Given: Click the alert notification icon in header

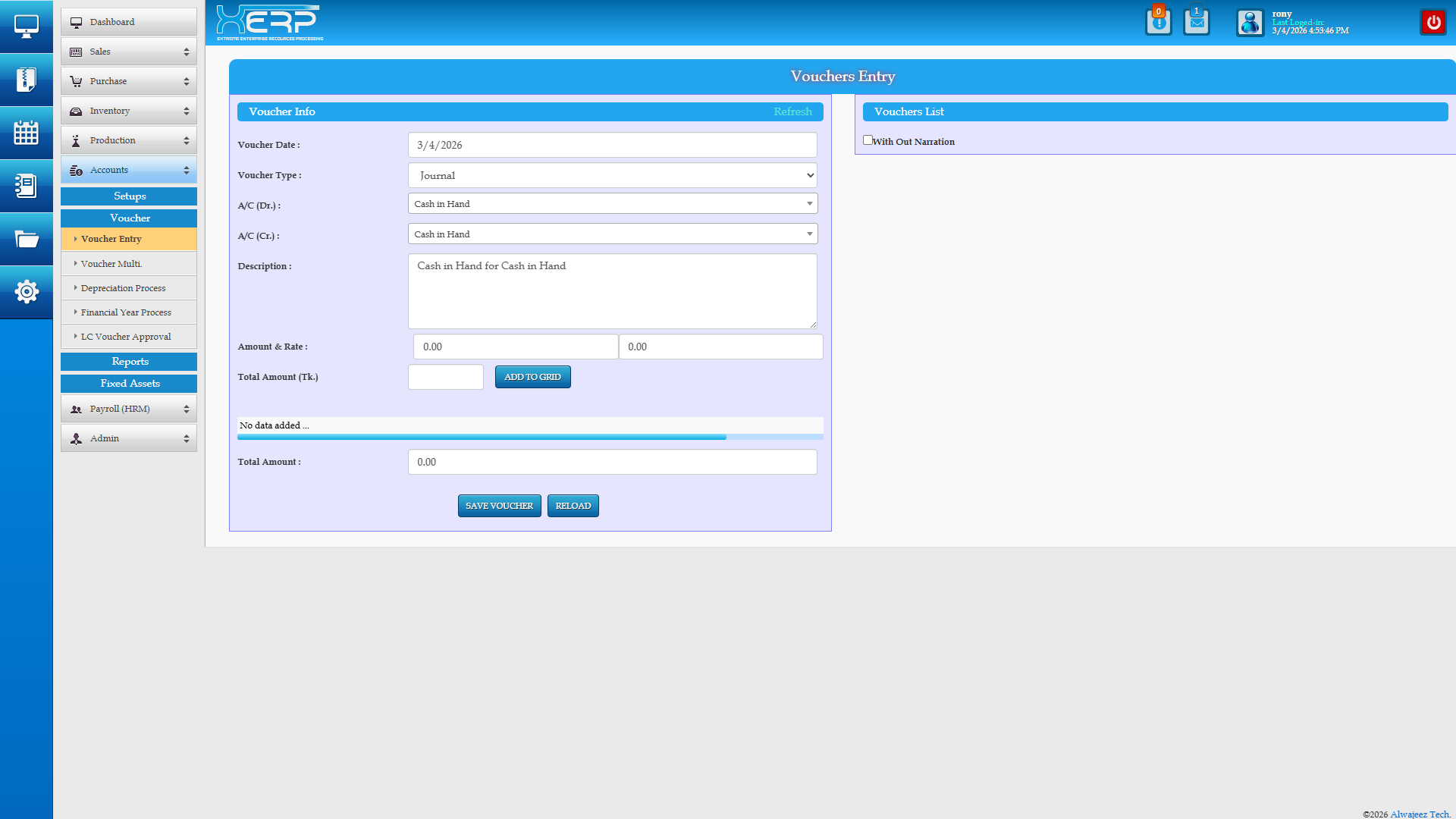Looking at the screenshot, I should tap(1158, 22).
